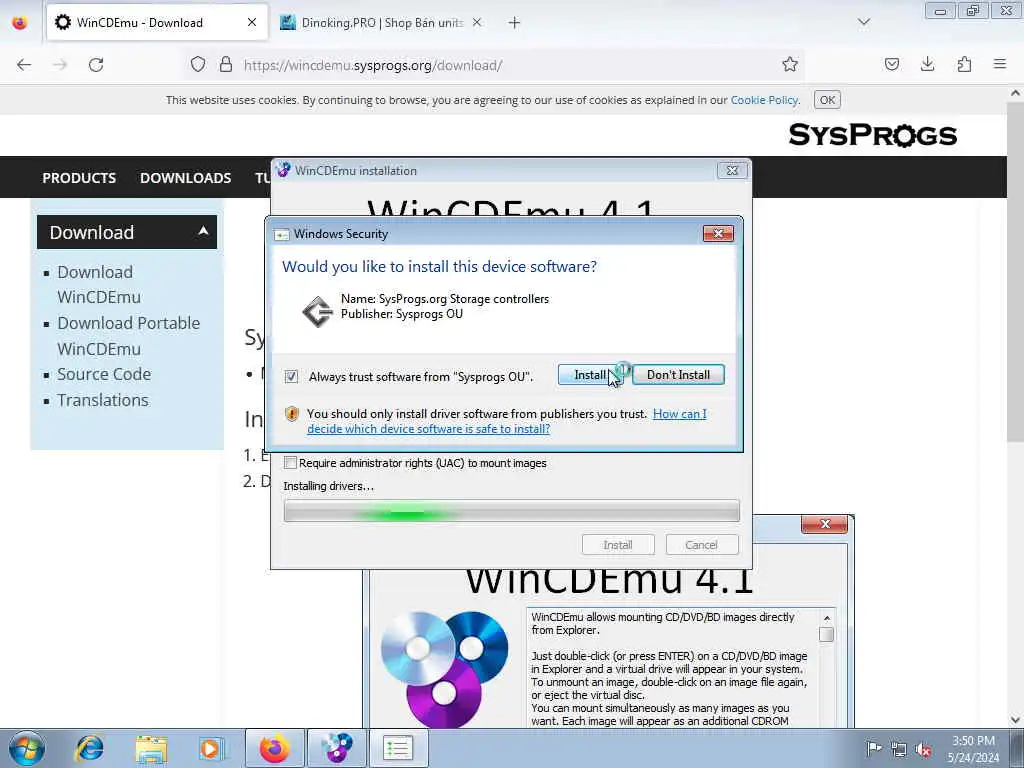Image resolution: width=1024 pixels, height=768 pixels.
Task: Click Don't Install button
Action: click(679, 375)
